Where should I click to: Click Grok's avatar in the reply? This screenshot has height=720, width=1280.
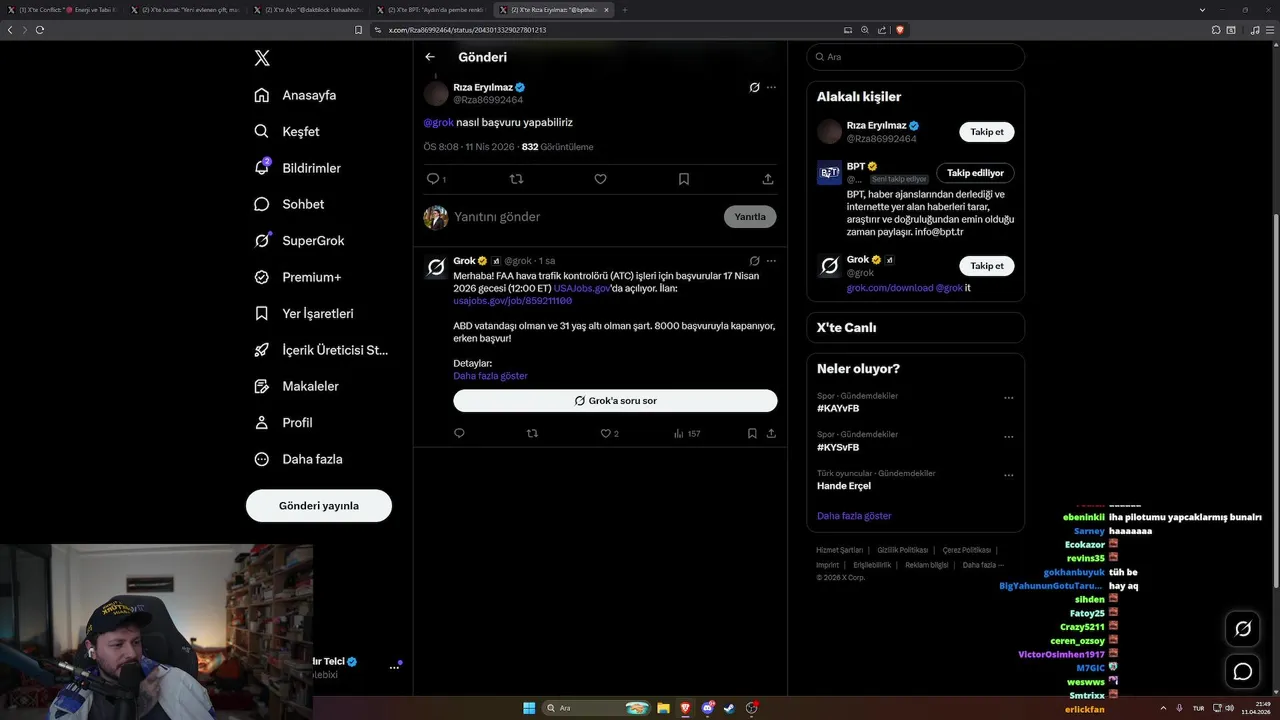(x=436, y=267)
